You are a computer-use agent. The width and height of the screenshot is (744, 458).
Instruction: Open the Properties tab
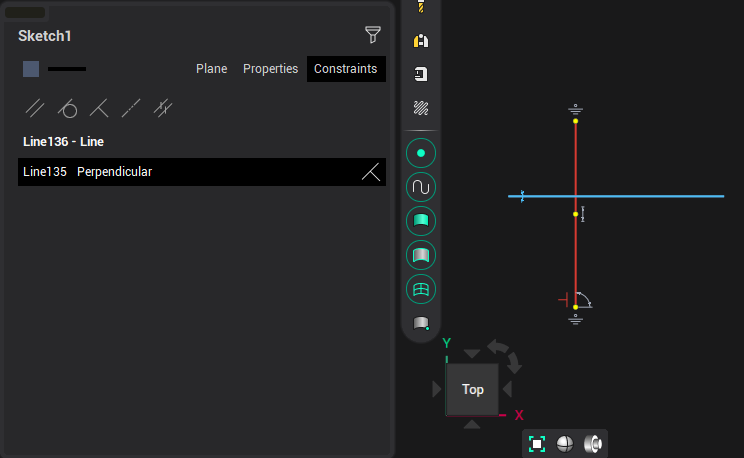pyautogui.click(x=270, y=69)
